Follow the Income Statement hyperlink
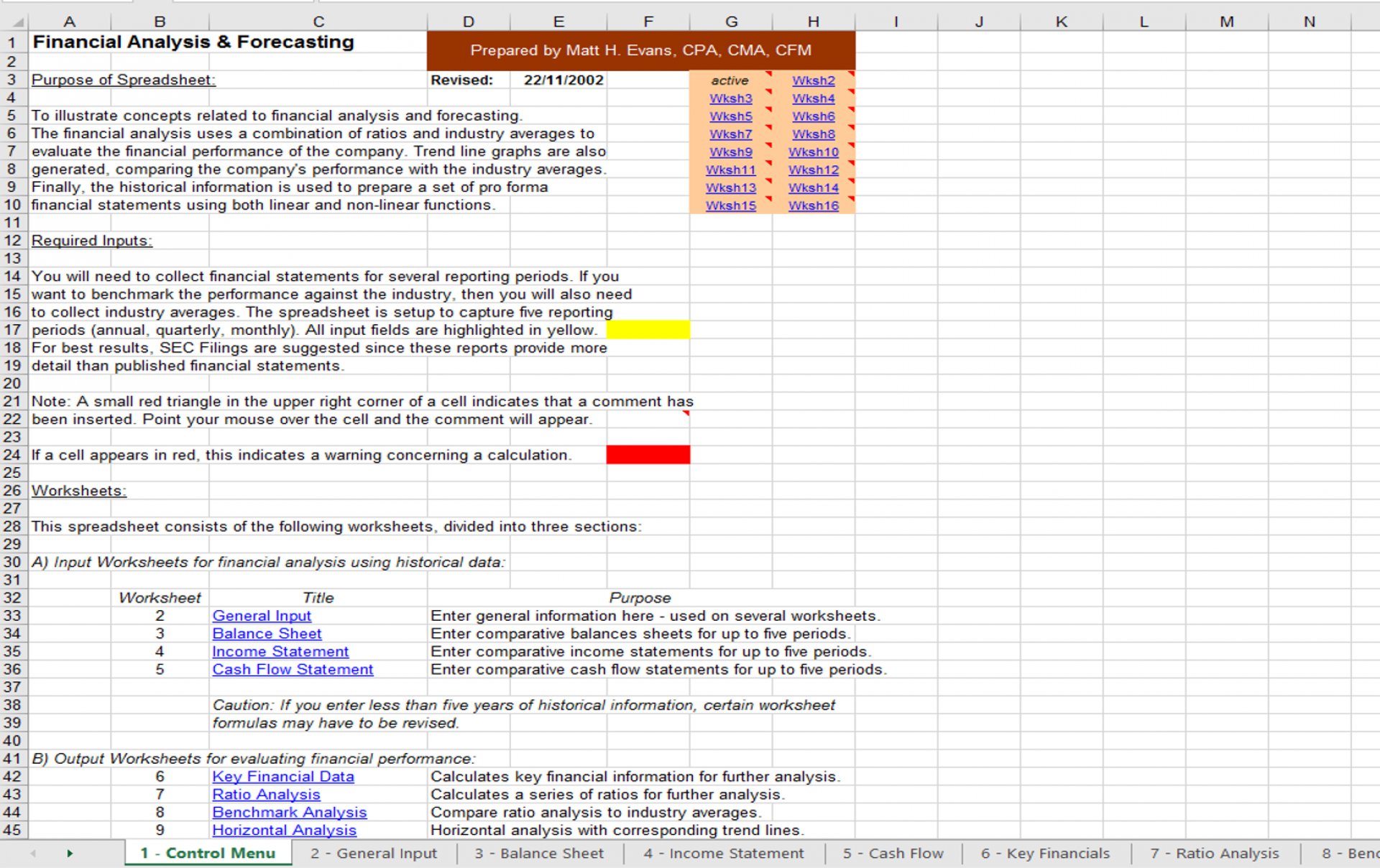The image size is (1380, 868). (280, 652)
